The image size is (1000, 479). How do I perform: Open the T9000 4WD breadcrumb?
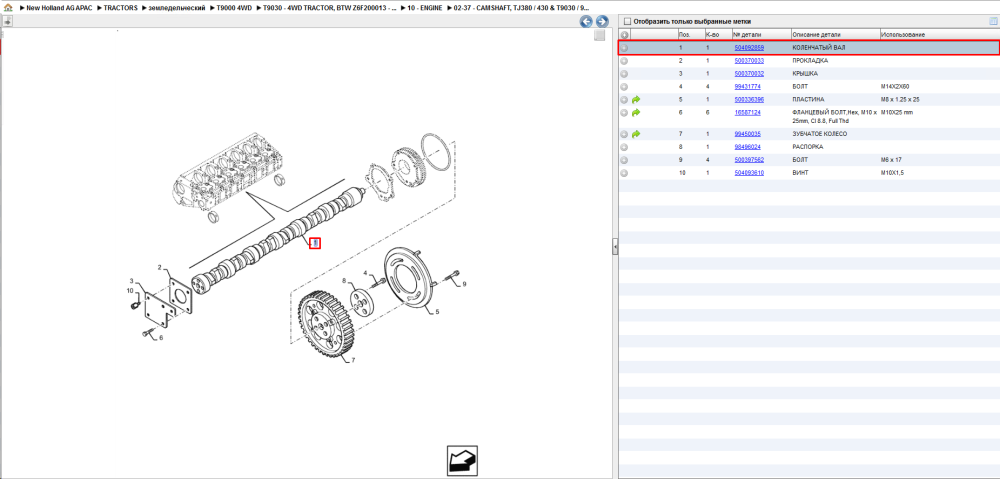click(x=233, y=8)
